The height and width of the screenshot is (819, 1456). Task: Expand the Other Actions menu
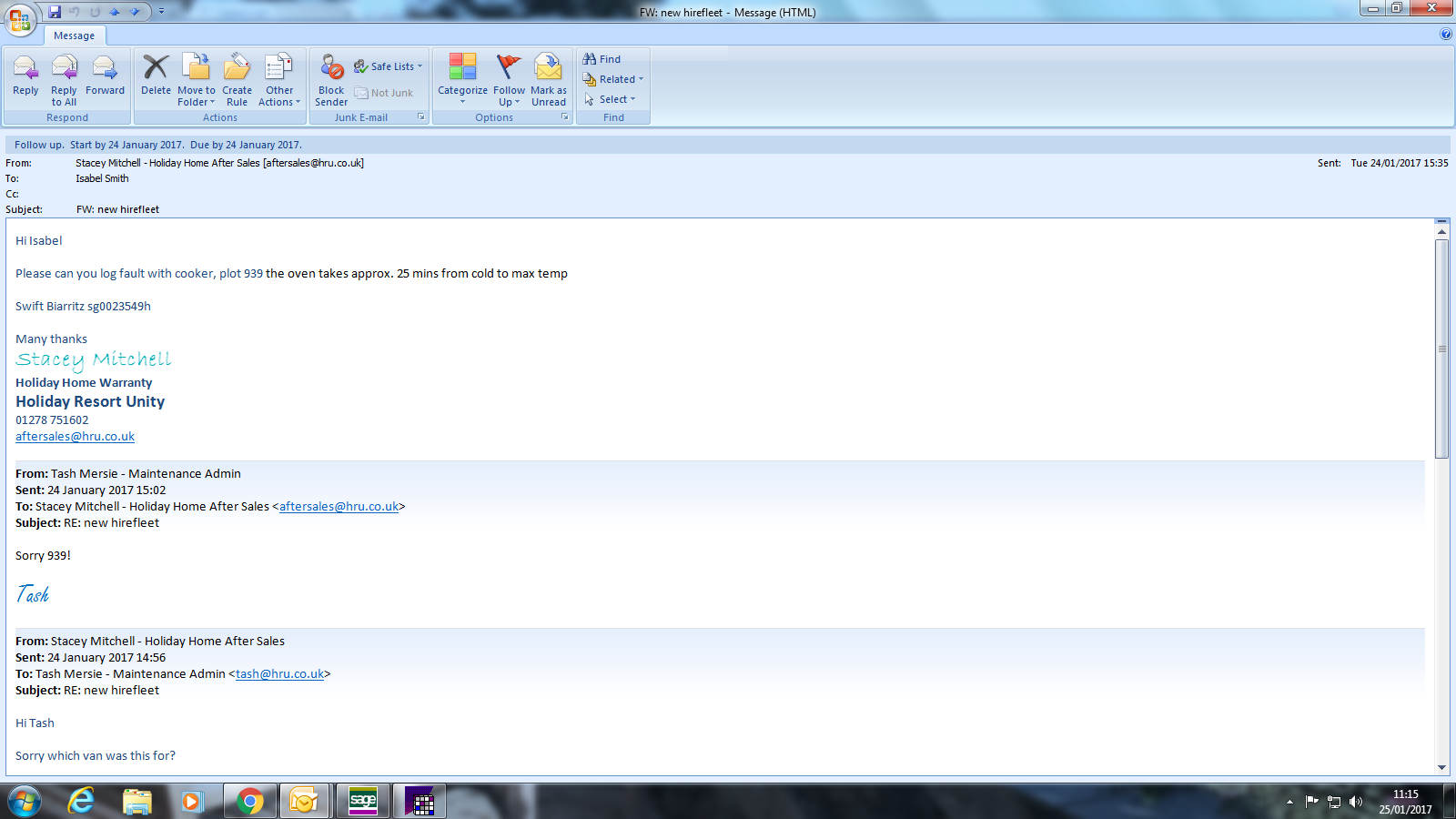(x=279, y=80)
